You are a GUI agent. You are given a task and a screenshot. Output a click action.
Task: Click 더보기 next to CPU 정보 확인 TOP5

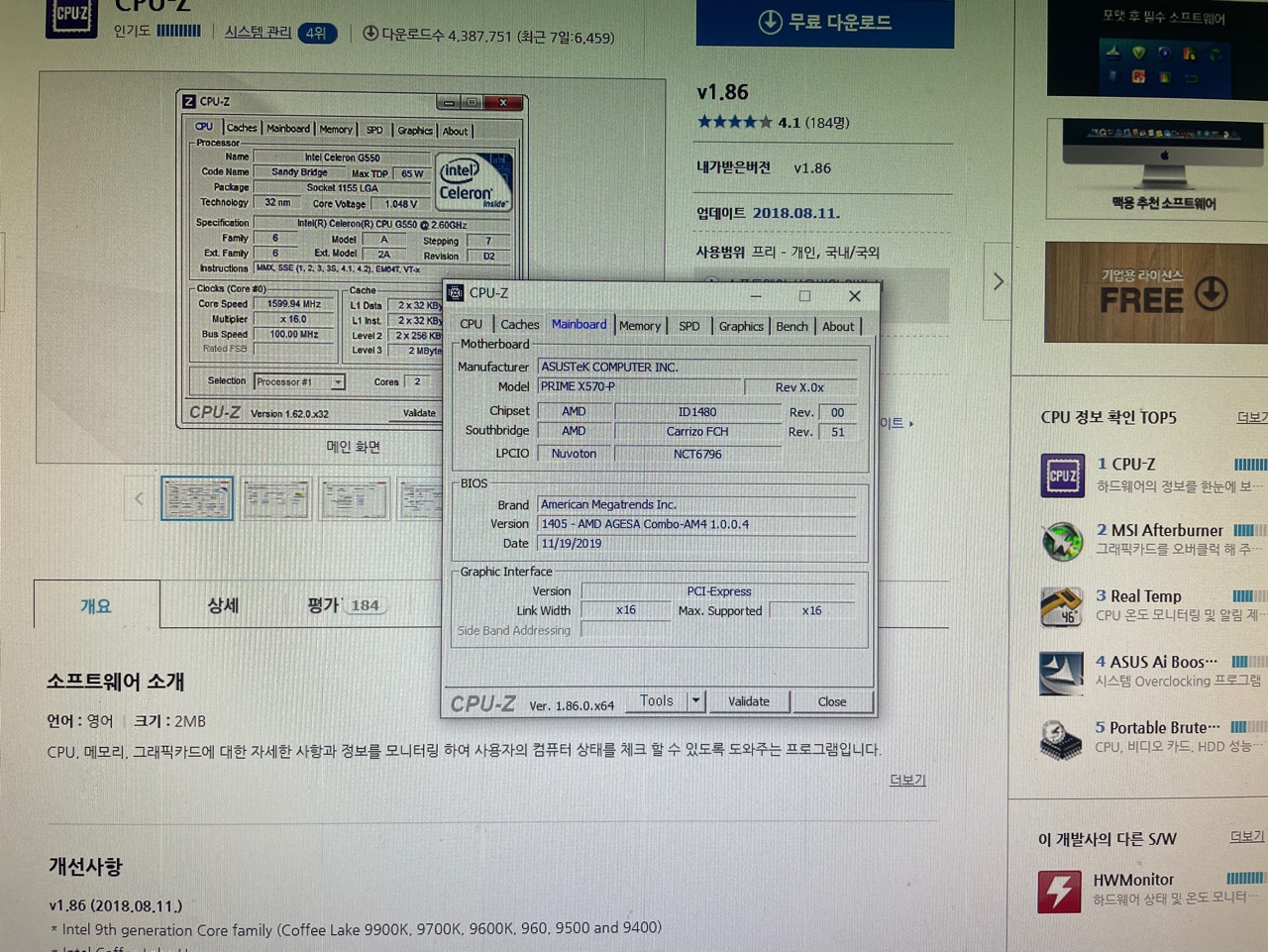coord(1252,417)
